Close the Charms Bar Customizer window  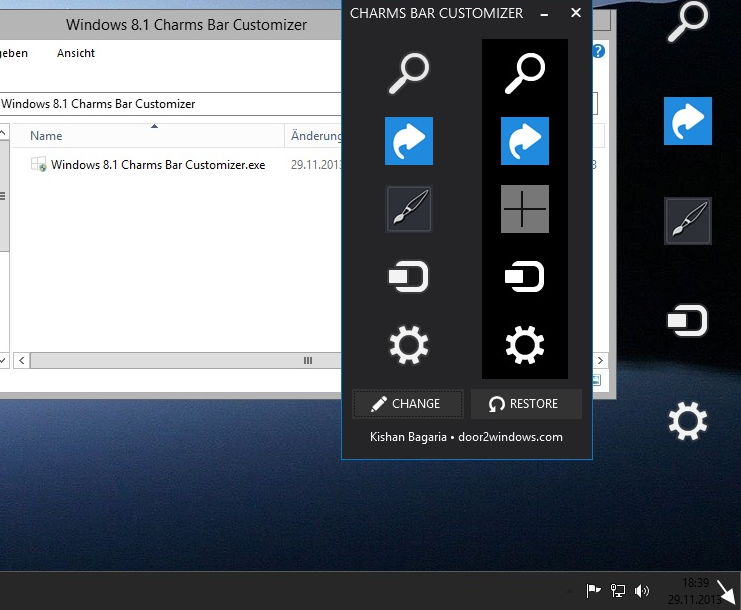pyautogui.click(x=576, y=13)
